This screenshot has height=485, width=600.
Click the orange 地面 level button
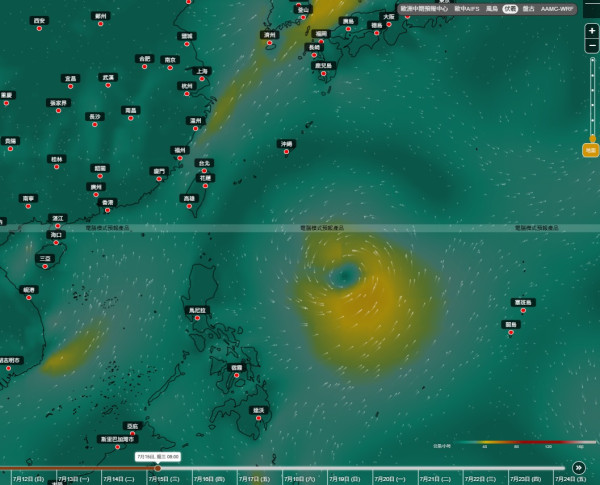coord(590,150)
